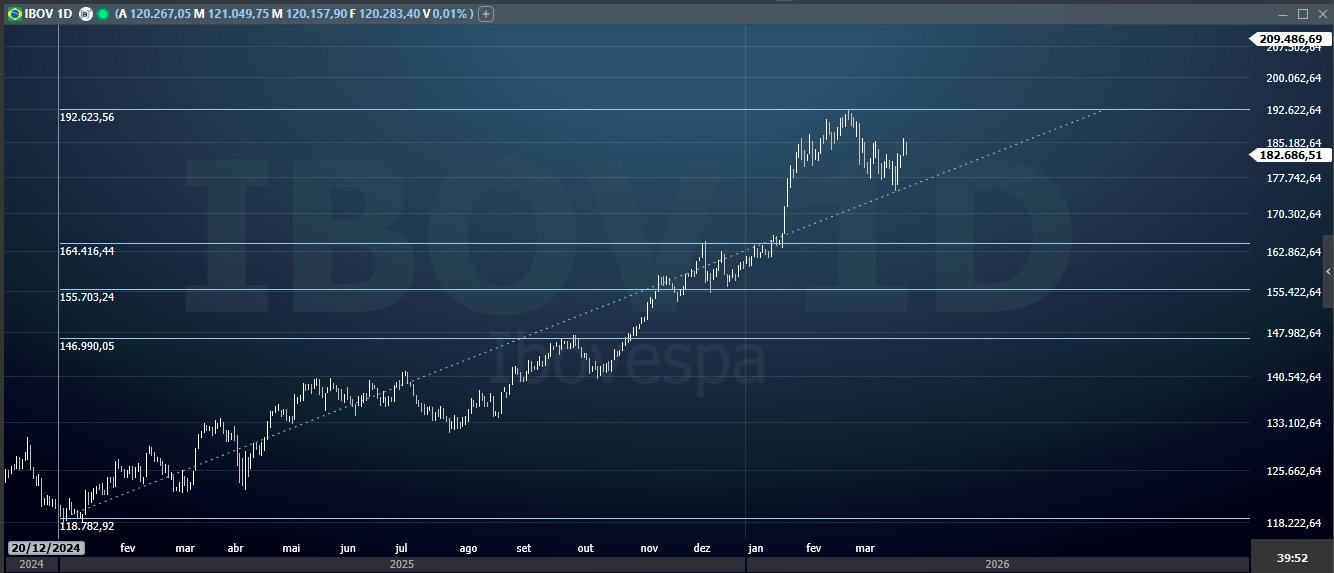The image size is (1334, 573).
Task: Select the 164.416,44 level label
Action: tap(87, 251)
